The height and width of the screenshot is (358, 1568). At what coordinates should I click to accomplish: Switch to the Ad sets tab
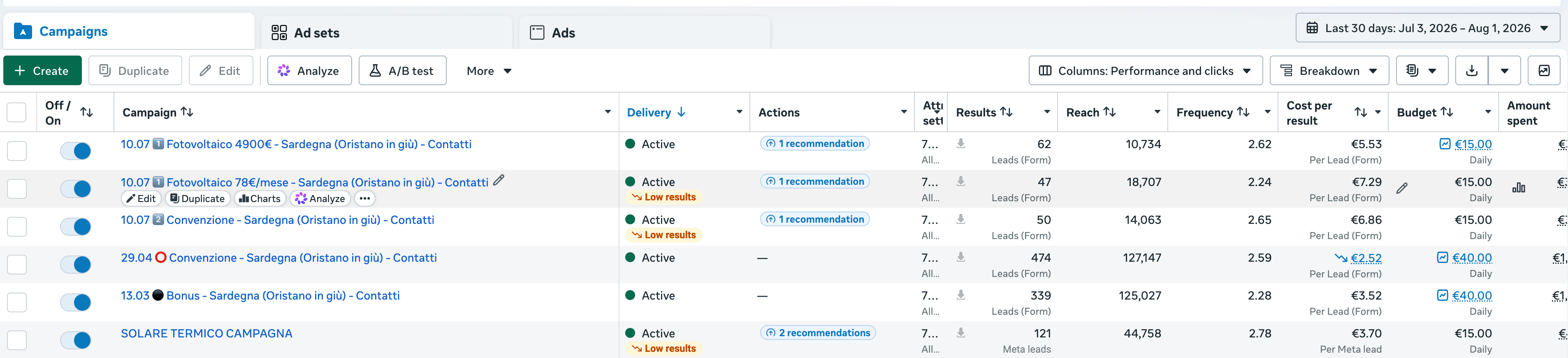(x=387, y=33)
